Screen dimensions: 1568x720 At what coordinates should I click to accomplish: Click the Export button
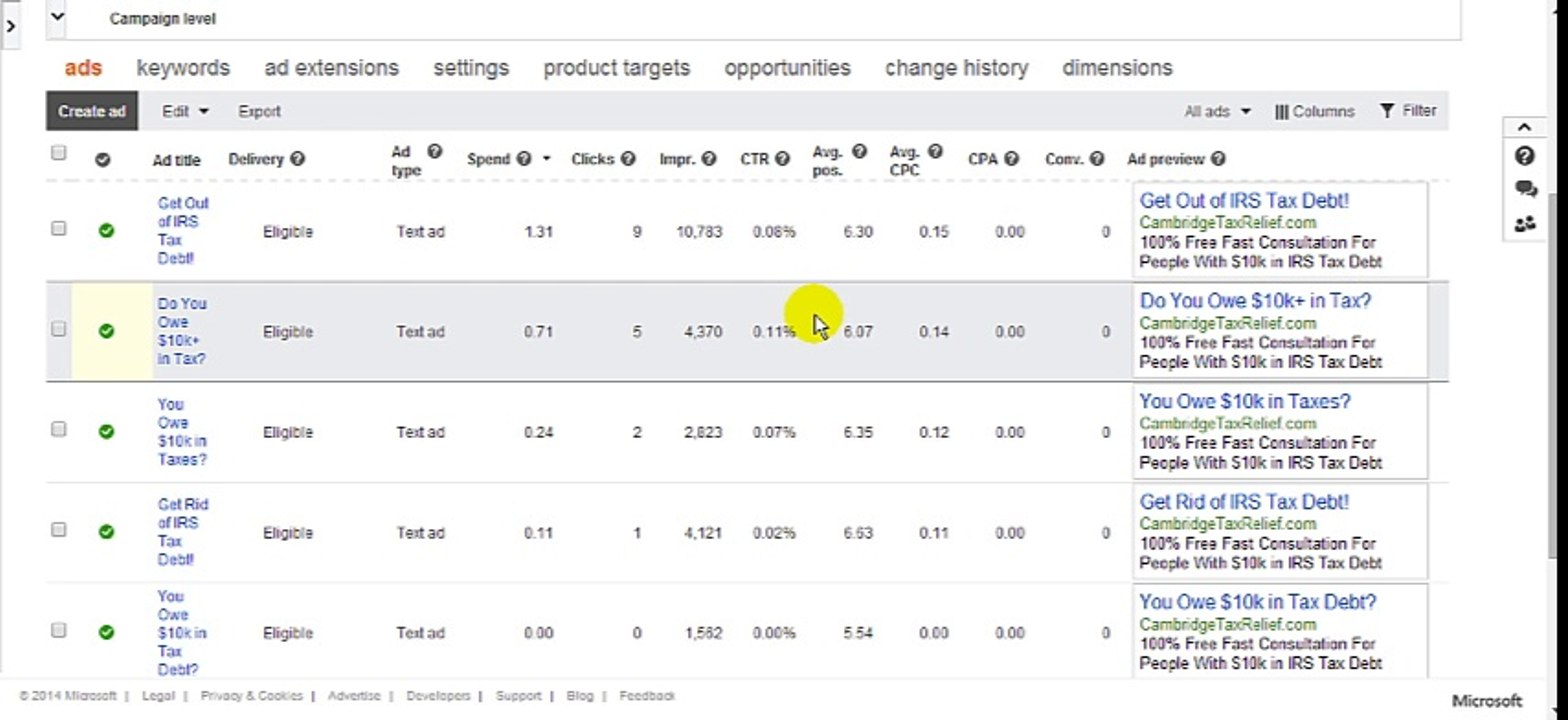pos(259,112)
